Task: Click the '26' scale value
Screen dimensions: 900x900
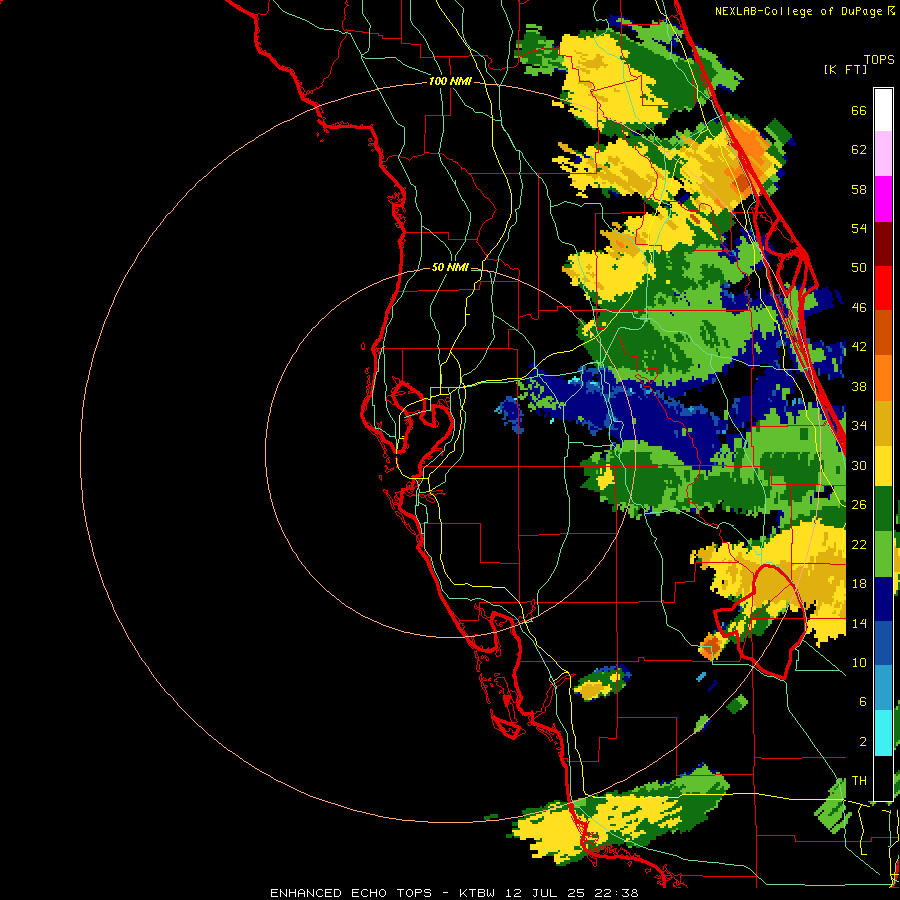Action: tap(859, 505)
